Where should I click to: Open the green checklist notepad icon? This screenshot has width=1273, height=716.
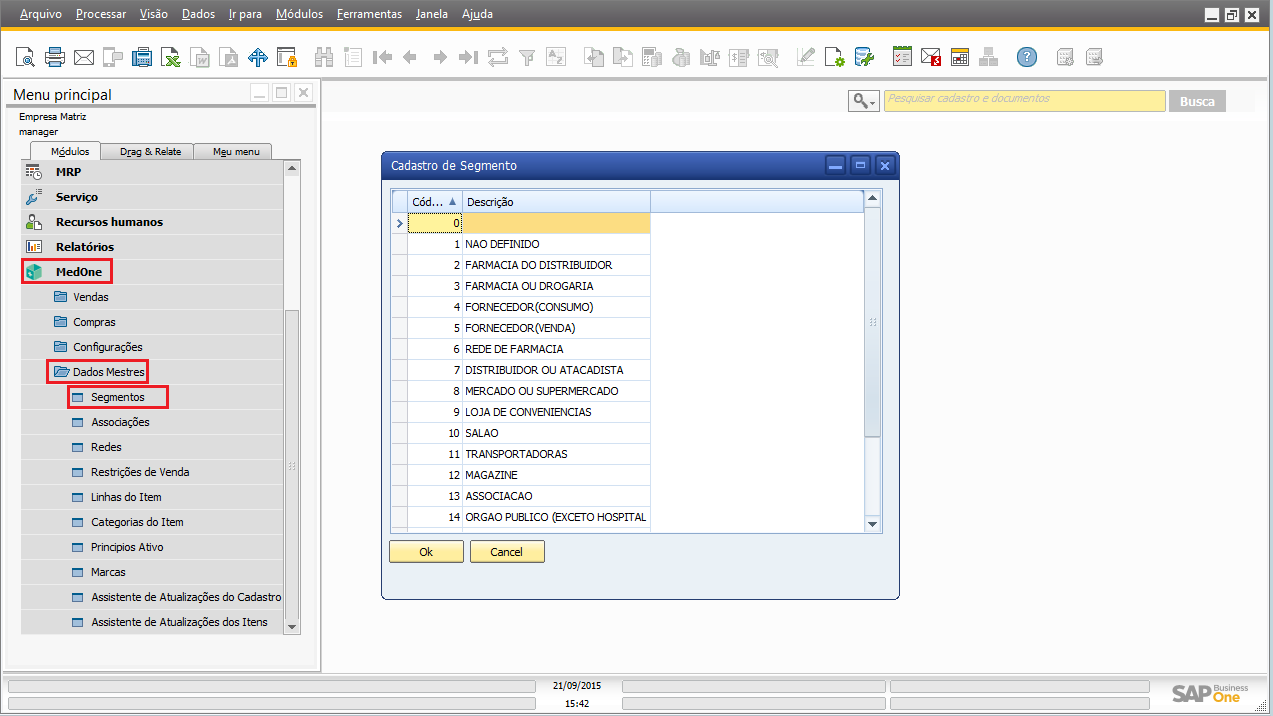click(902, 57)
